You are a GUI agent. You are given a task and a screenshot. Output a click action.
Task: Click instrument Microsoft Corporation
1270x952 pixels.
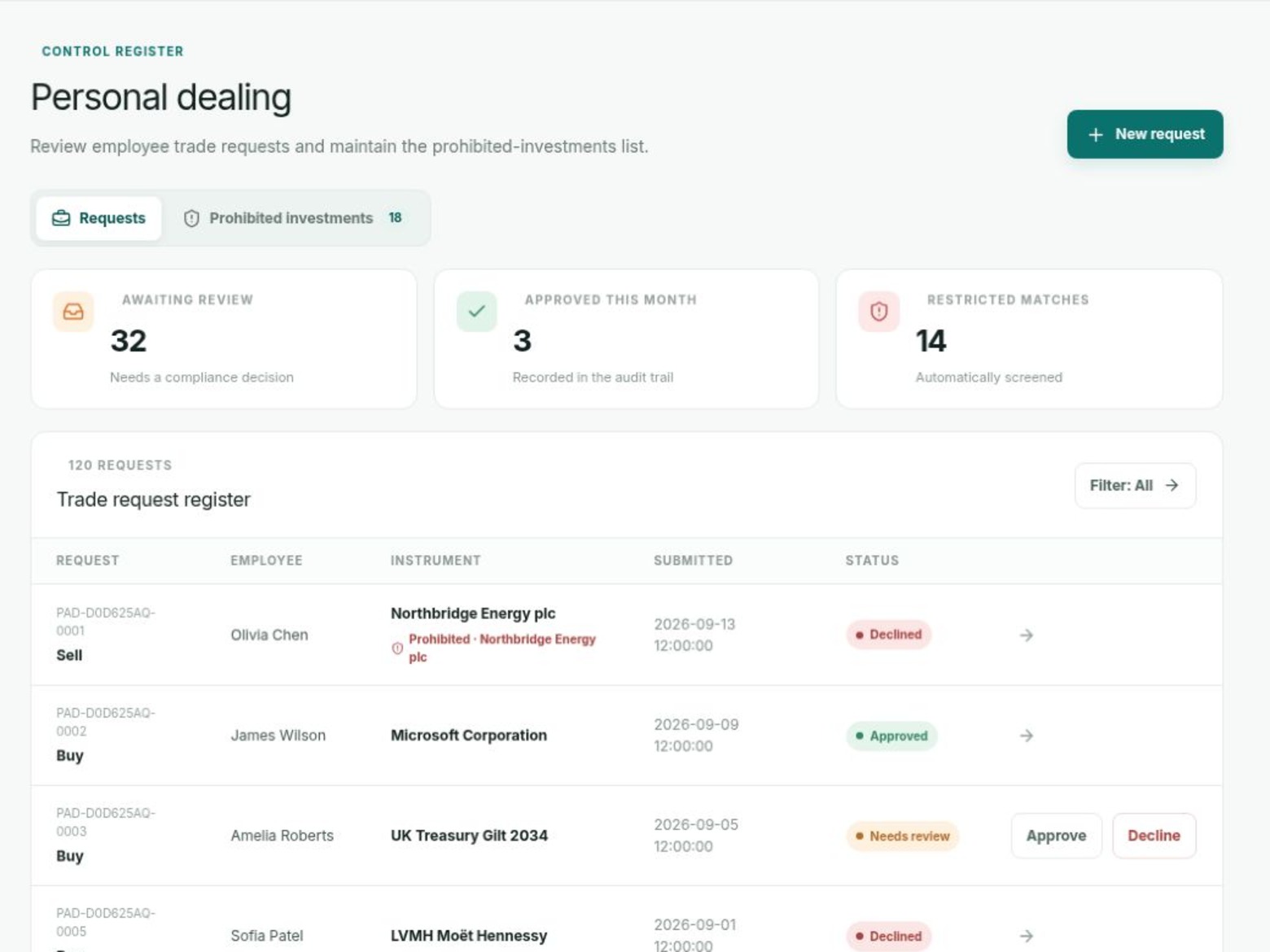tap(469, 736)
